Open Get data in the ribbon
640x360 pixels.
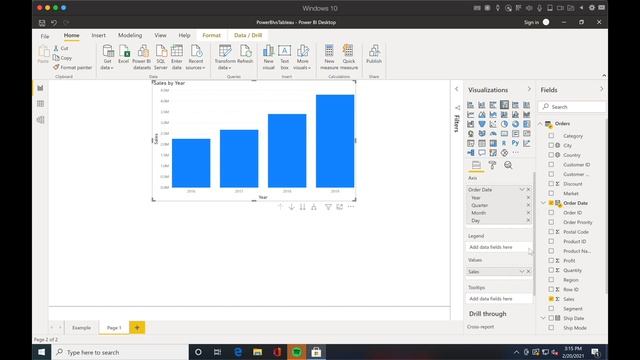pyautogui.click(x=107, y=57)
